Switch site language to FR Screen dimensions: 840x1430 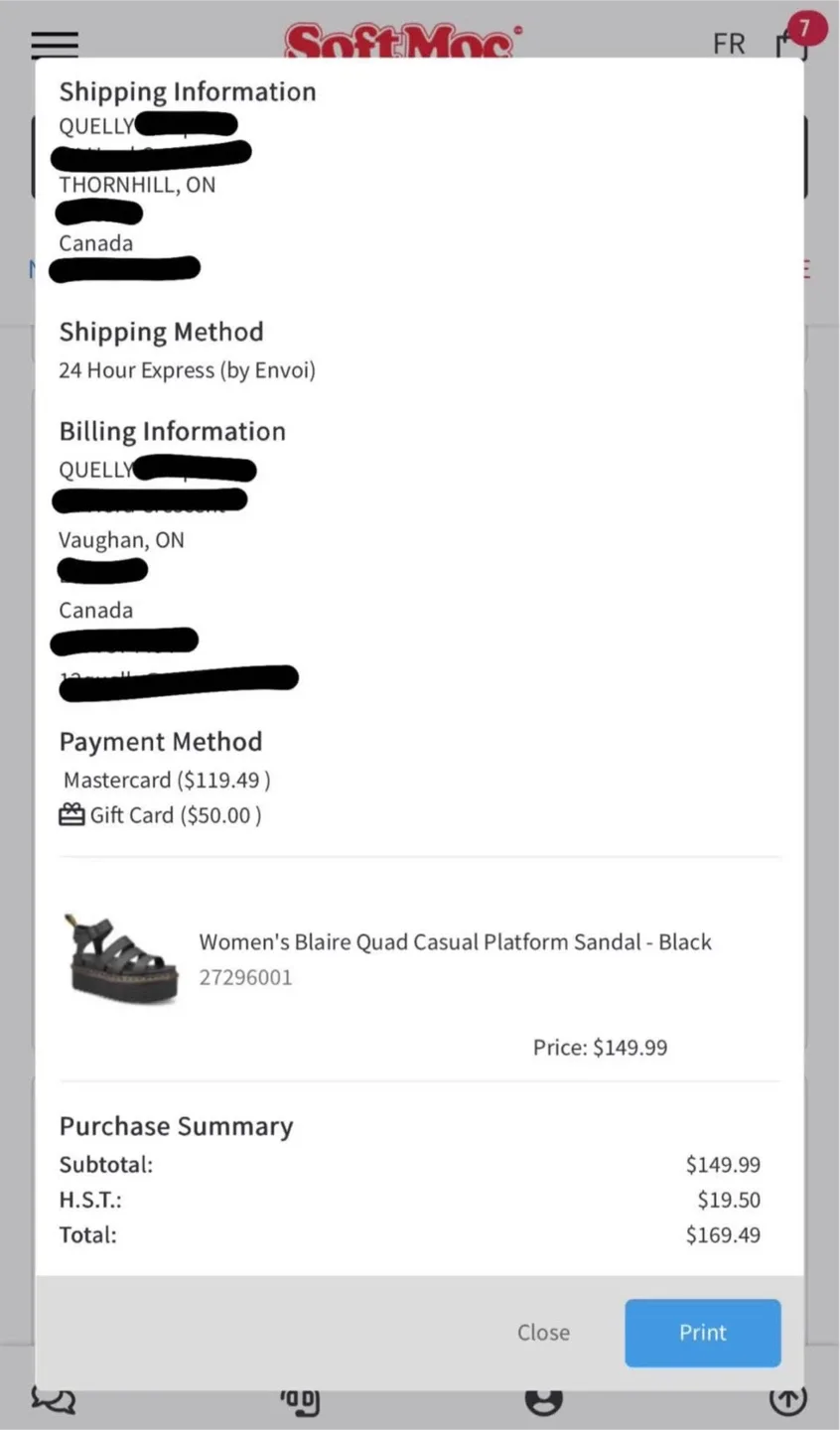coord(729,43)
